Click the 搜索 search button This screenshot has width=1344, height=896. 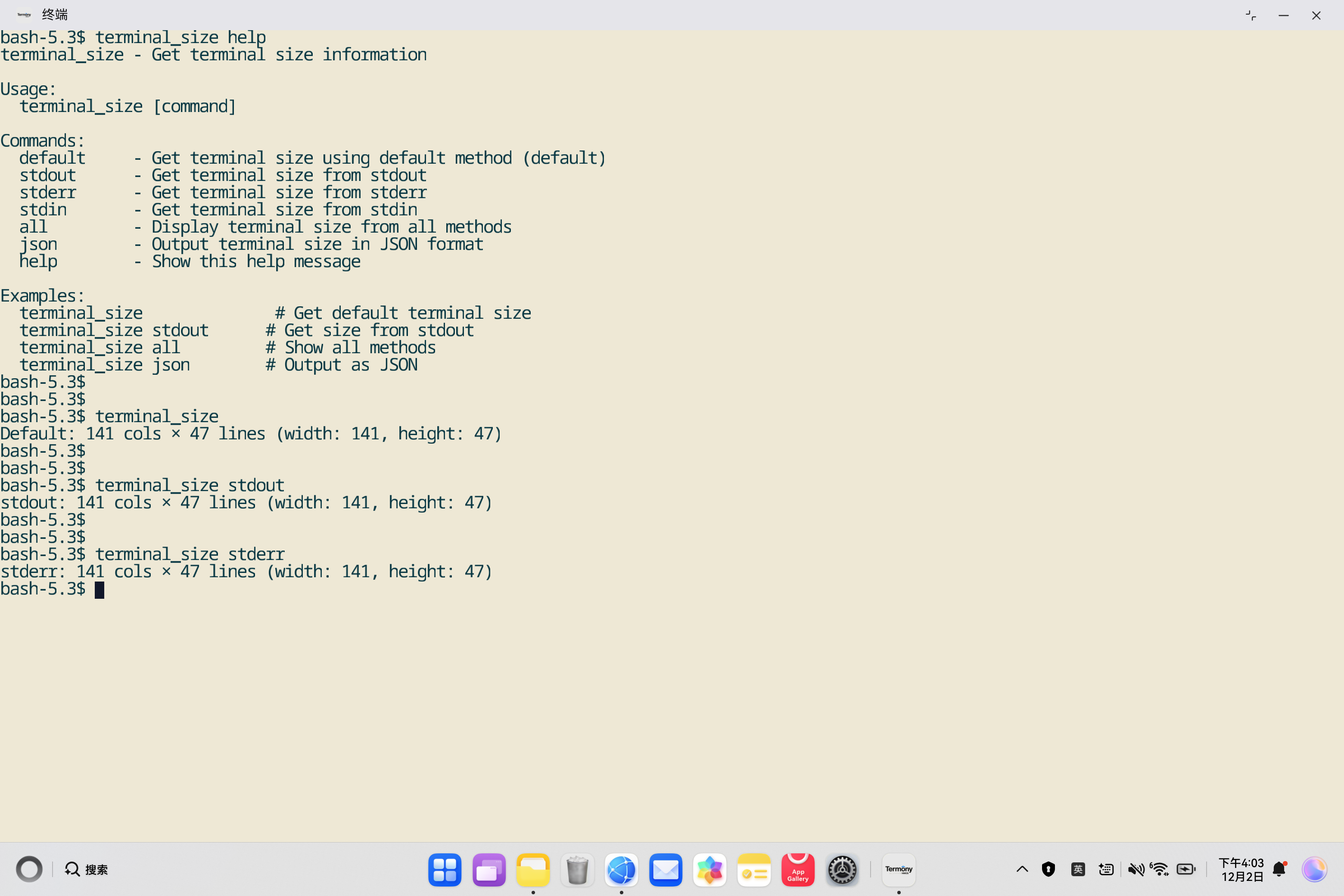[x=86, y=869]
